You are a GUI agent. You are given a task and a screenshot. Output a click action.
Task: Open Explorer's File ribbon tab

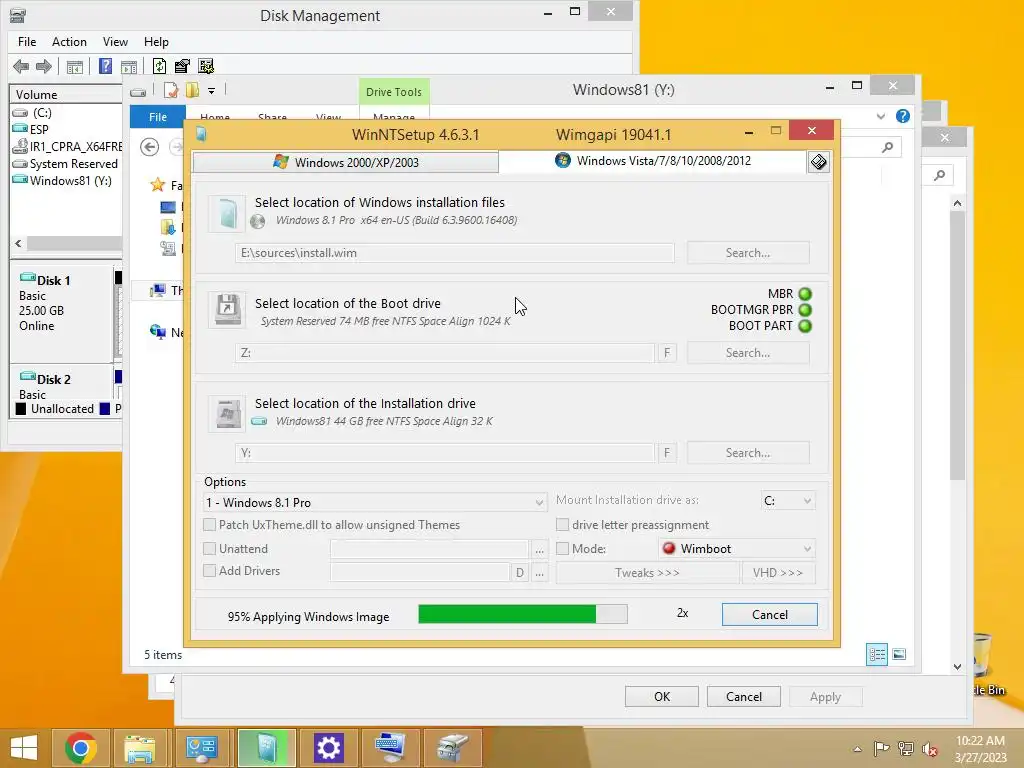157,117
